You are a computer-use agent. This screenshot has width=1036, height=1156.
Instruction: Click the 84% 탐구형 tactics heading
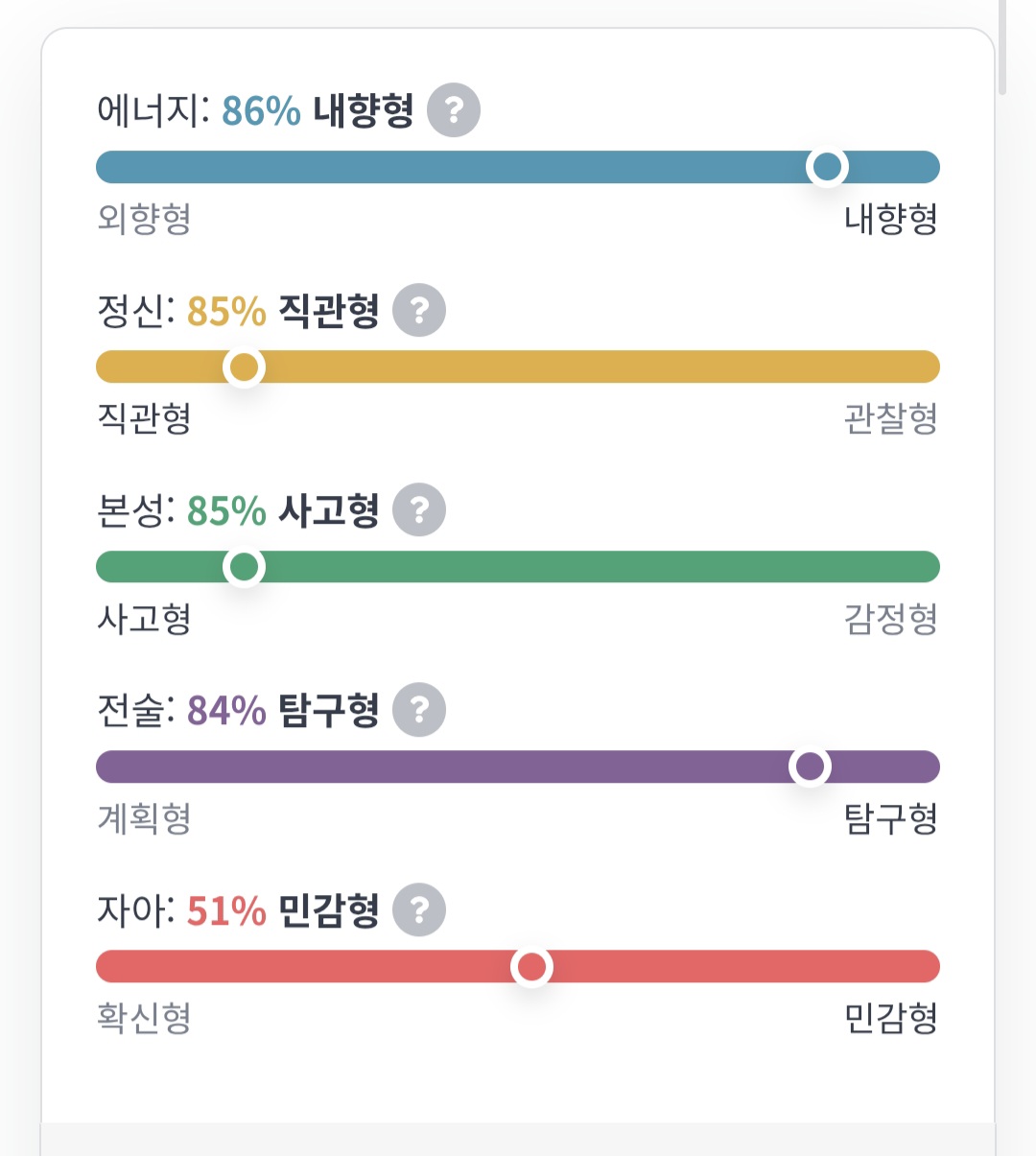click(x=282, y=711)
